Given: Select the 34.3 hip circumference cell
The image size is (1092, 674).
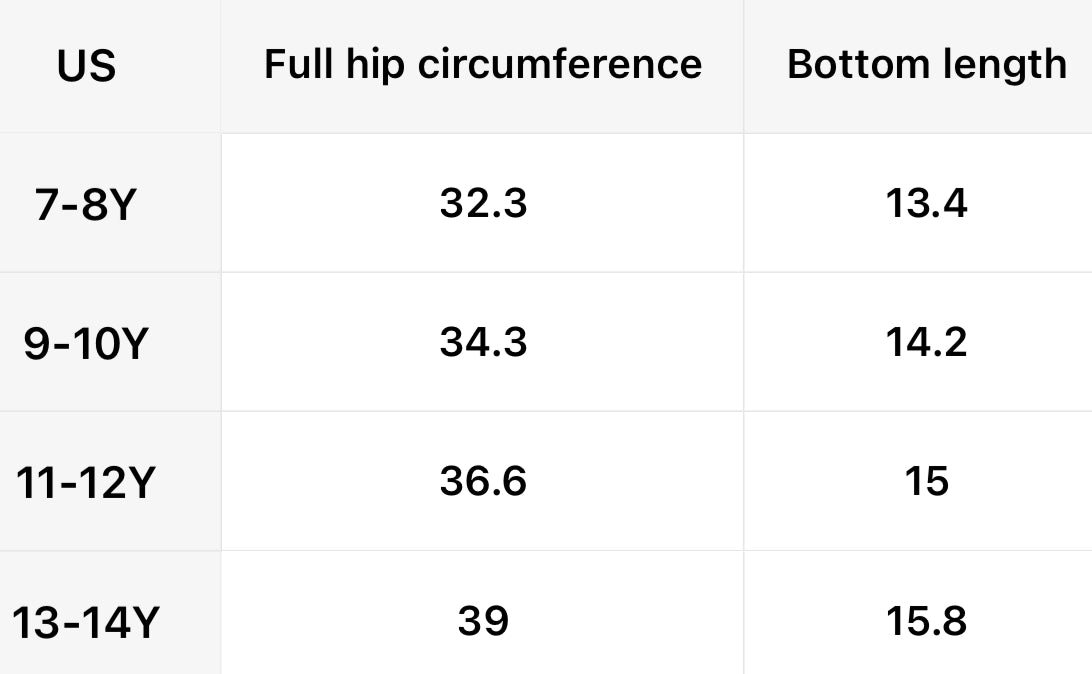Looking at the screenshot, I should tap(483, 343).
